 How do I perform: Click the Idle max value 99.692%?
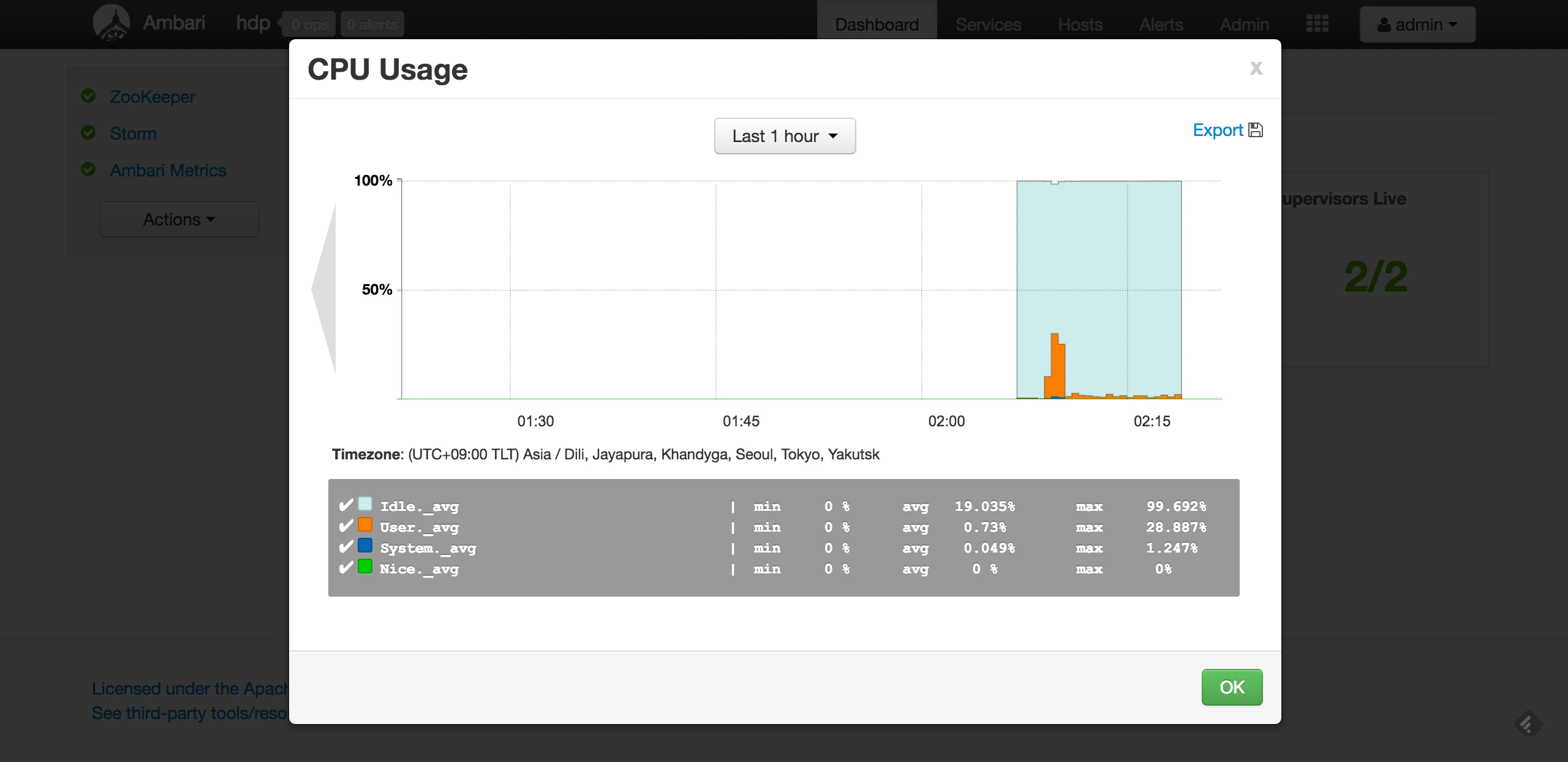[1176, 507]
